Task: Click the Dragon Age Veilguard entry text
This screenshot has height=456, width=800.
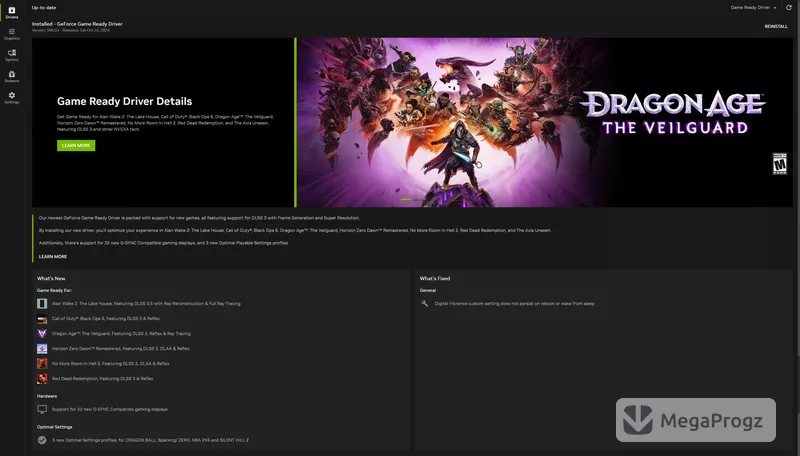Action: pyautogui.click(x=121, y=334)
